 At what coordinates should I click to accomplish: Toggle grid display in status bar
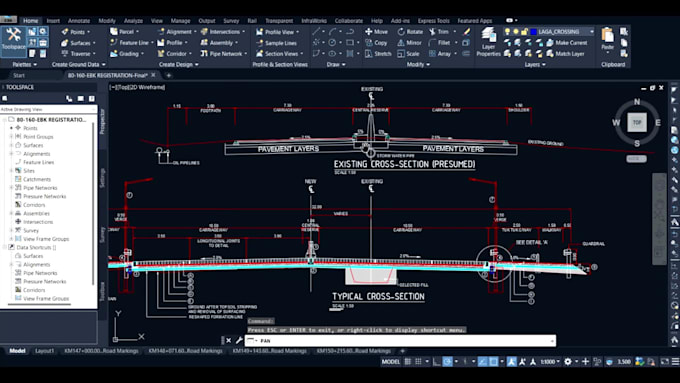point(408,361)
